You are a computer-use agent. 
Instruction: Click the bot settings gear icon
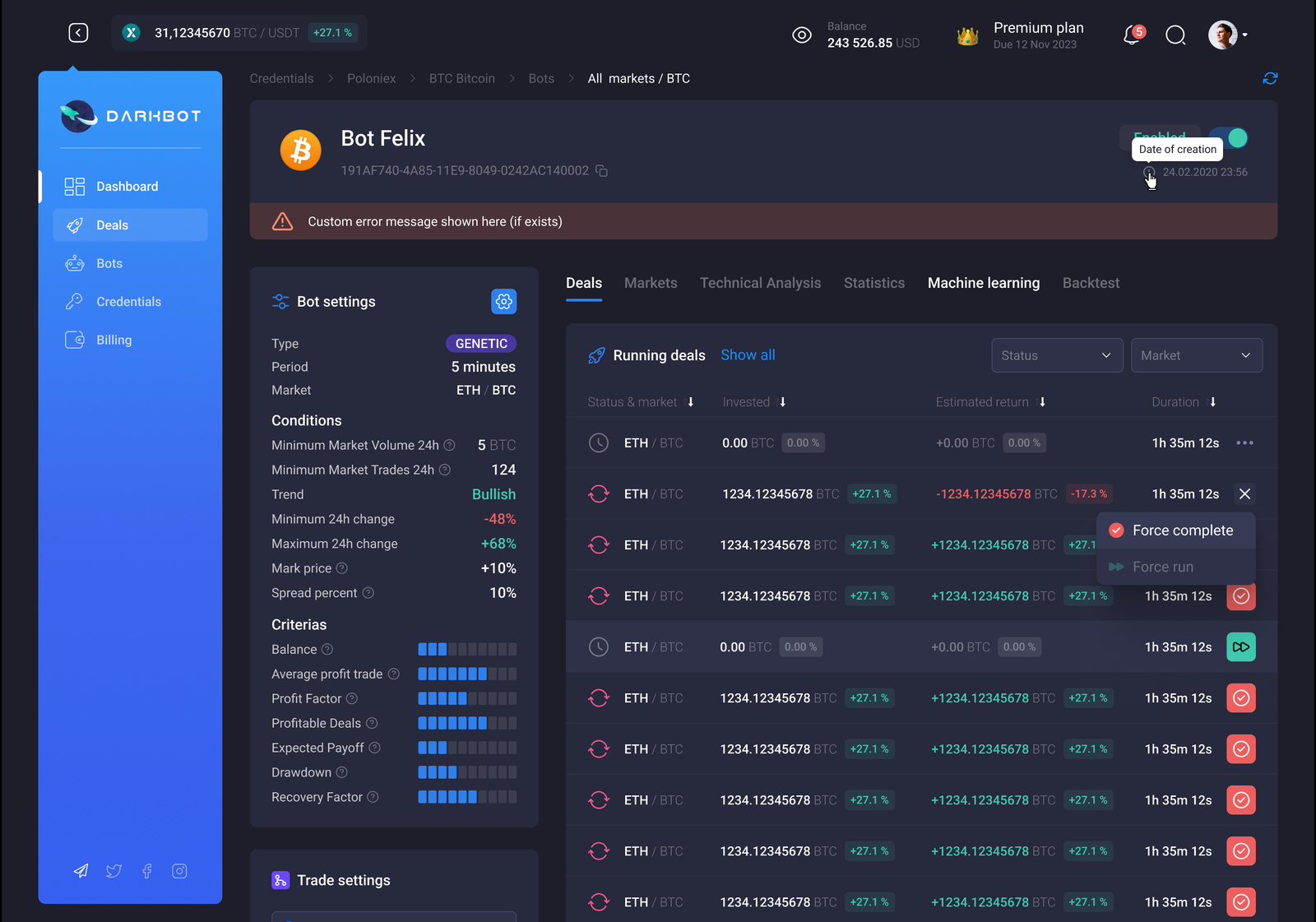(503, 302)
